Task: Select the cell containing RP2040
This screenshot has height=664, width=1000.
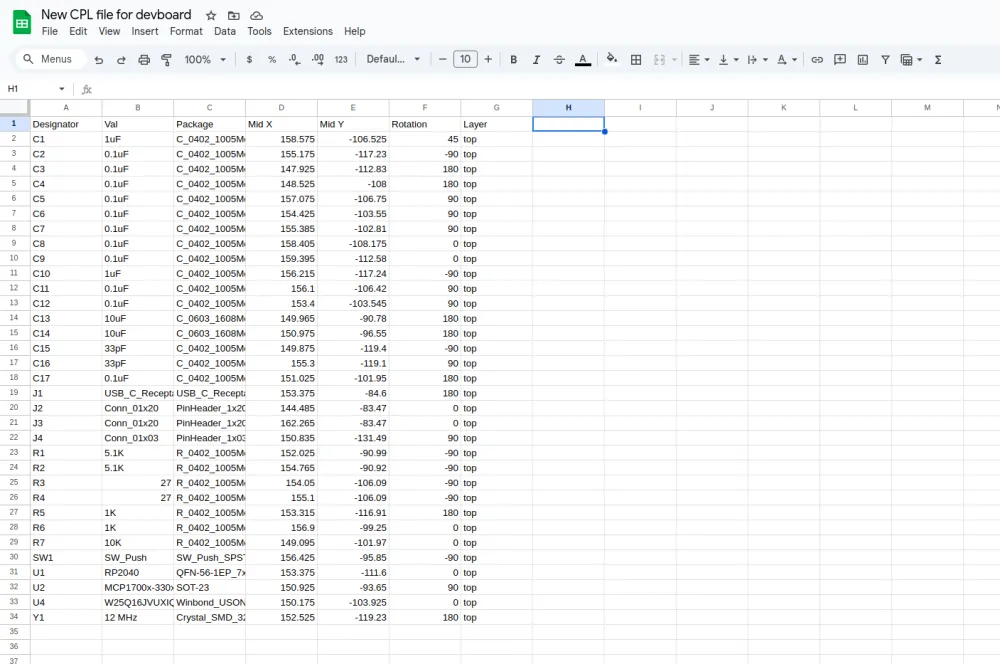Action: point(137,573)
